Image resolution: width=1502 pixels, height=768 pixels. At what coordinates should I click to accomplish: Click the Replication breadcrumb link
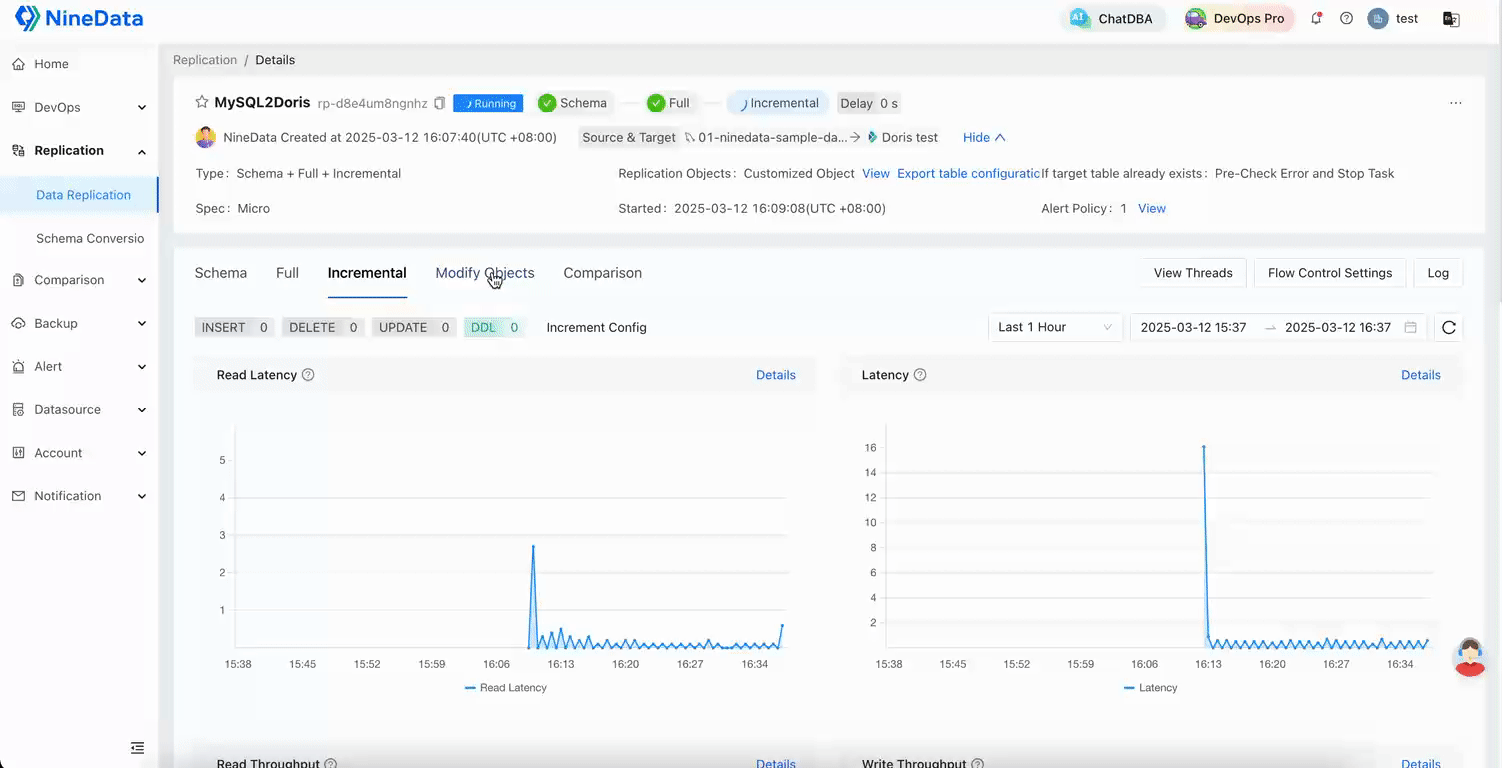point(205,60)
